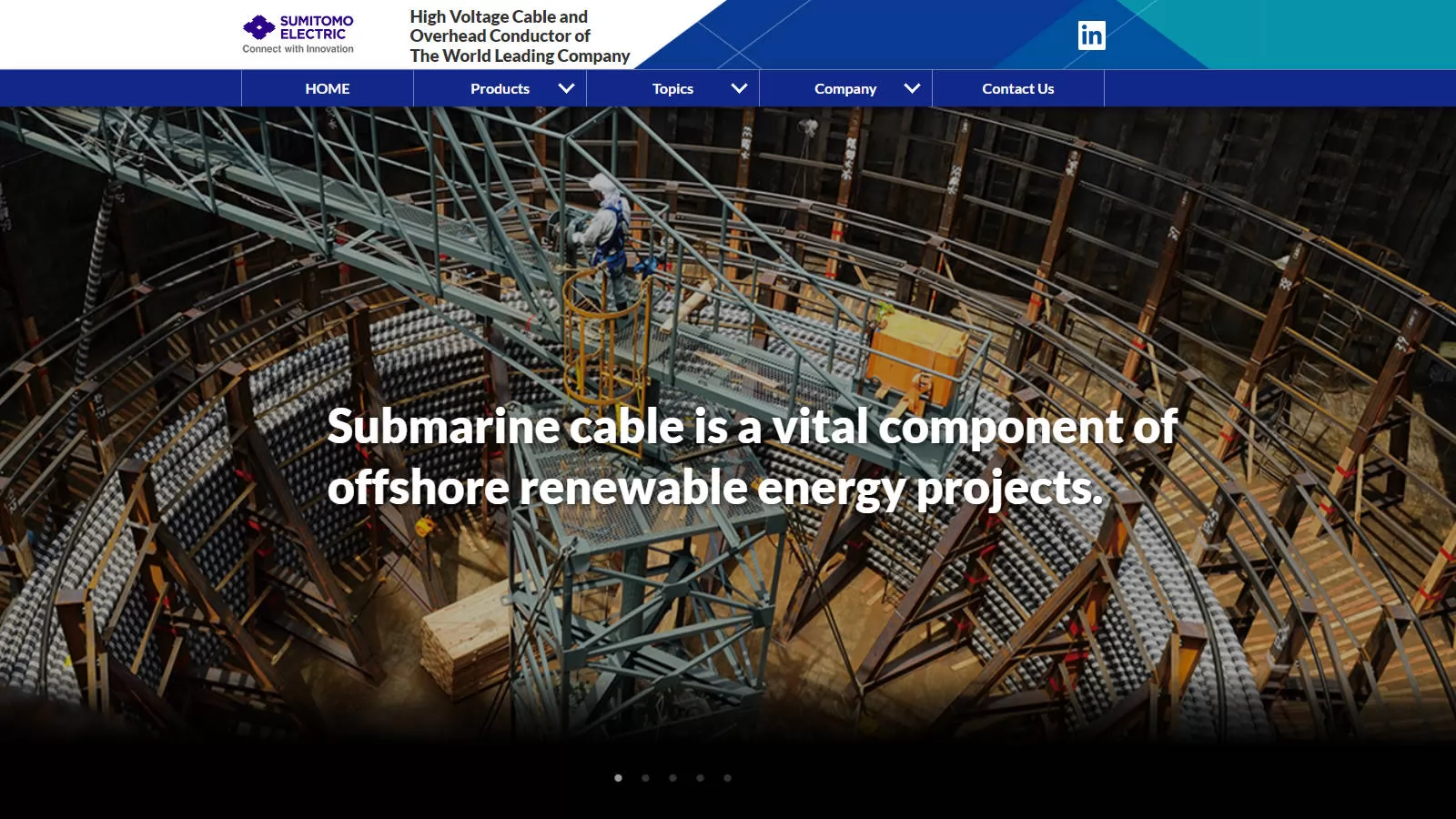This screenshot has width=1456, height=819.
Task: Click the High Voltage Cable tagline
Action: (519, 36)
